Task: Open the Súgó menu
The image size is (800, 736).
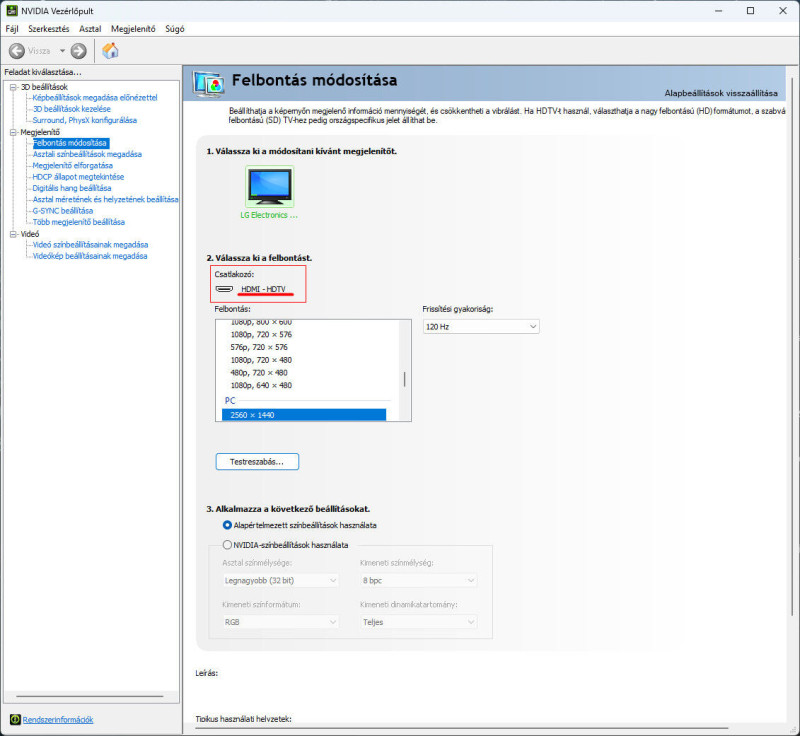Action: pos(174,29)
